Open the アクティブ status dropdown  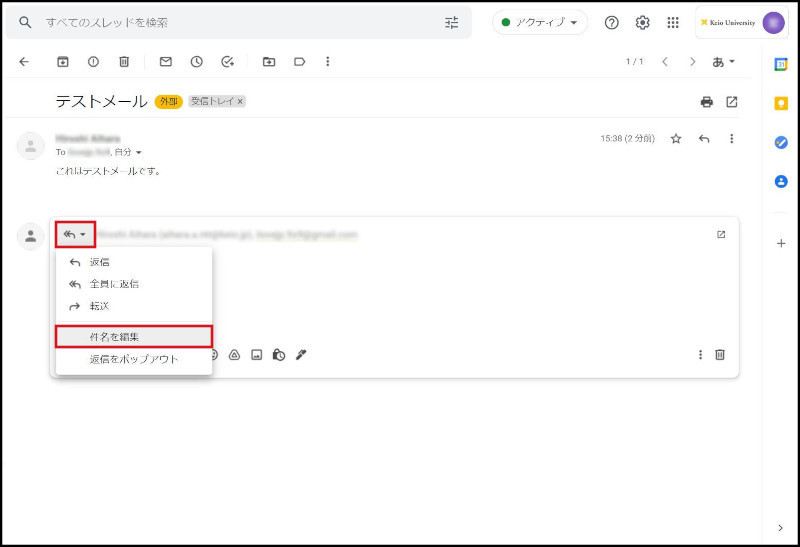point(540,22)
